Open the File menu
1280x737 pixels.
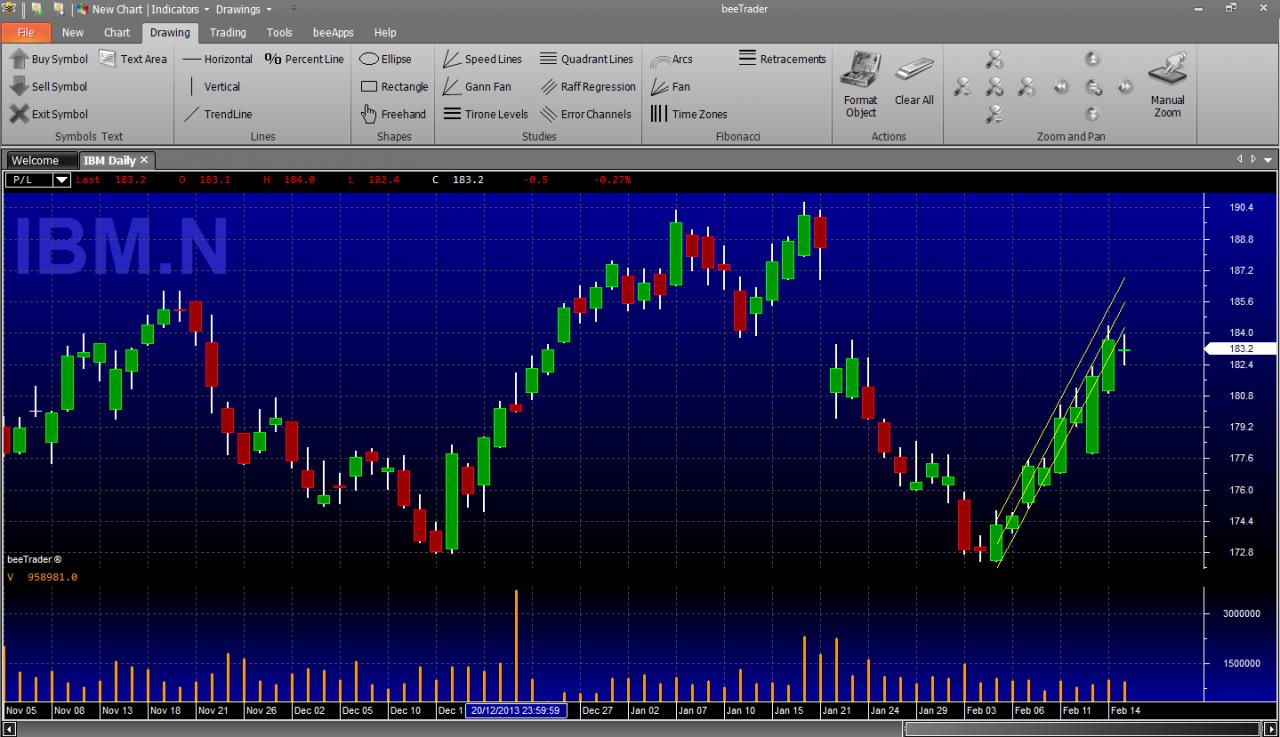(x=26, y=32)
